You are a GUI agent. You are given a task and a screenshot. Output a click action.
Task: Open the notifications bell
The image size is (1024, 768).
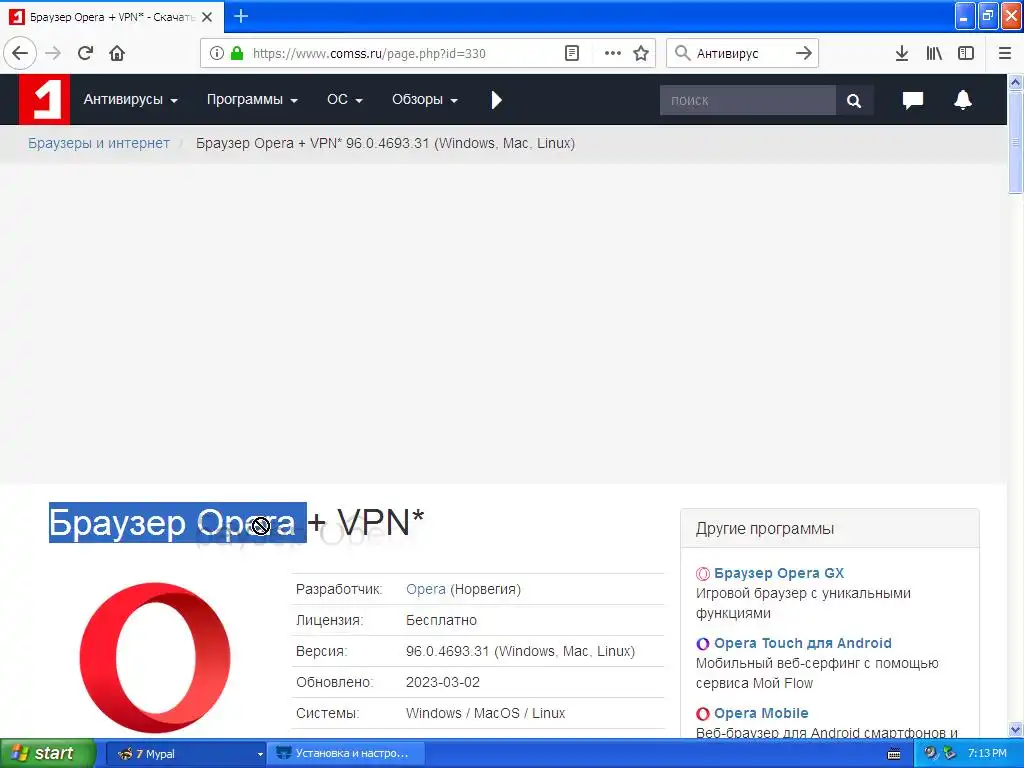click(x=963, y=100)
